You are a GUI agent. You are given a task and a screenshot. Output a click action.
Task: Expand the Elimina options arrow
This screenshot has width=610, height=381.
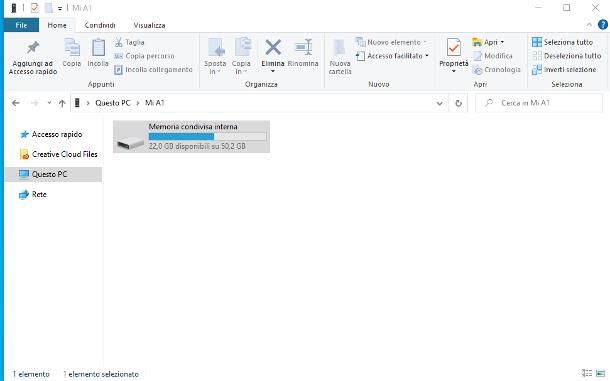pyautogui.click(x=273, y=71)
